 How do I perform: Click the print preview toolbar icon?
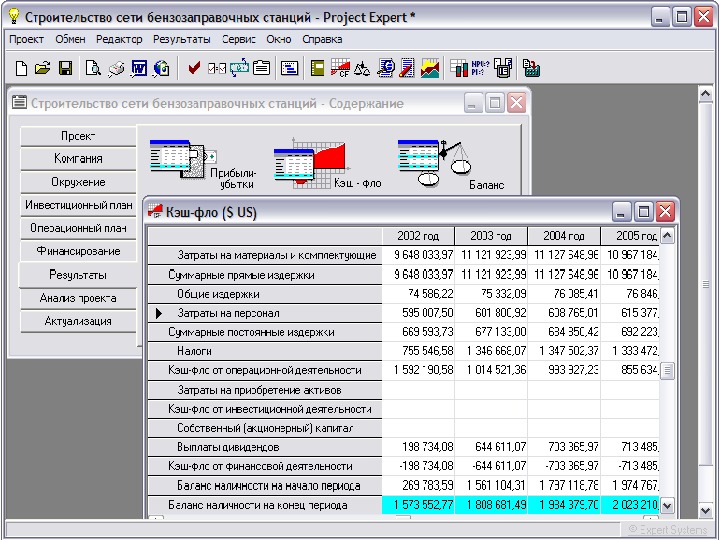(93, 69)
